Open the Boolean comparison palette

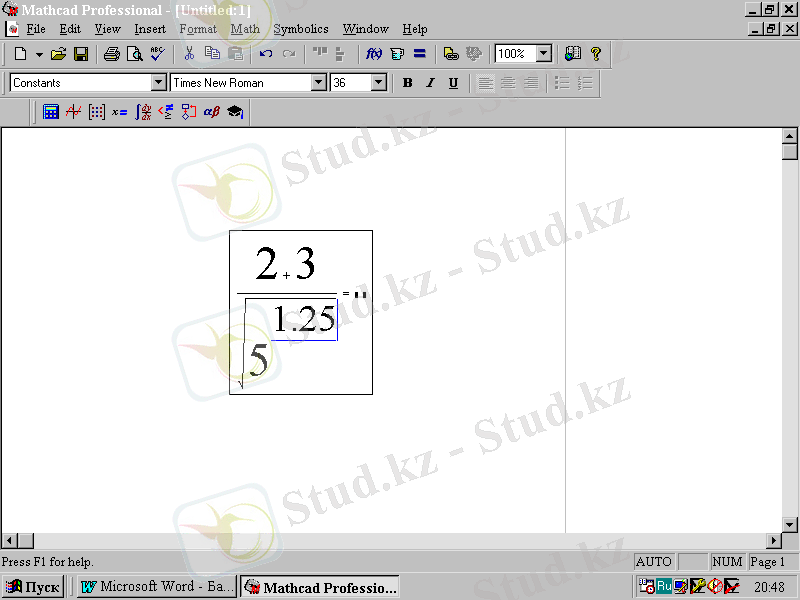(x=166, y=112)
